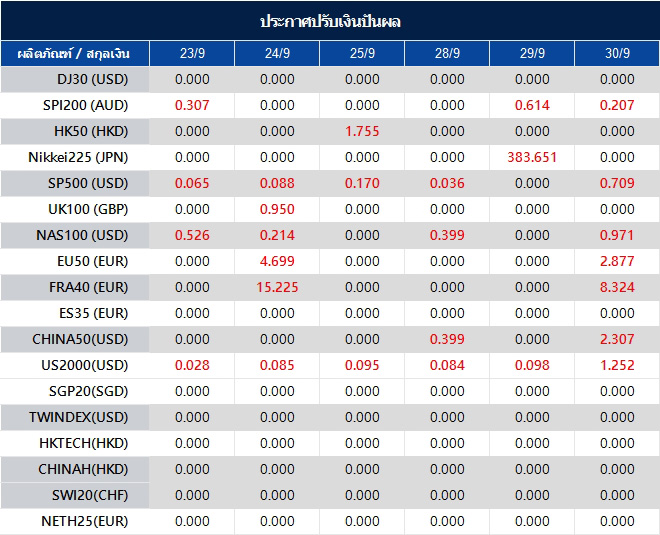Select the US2000(USD) row label
Image resolution: width=660 pixels, height=535 pixels.
pyautogui.click(x=85, y=365)
